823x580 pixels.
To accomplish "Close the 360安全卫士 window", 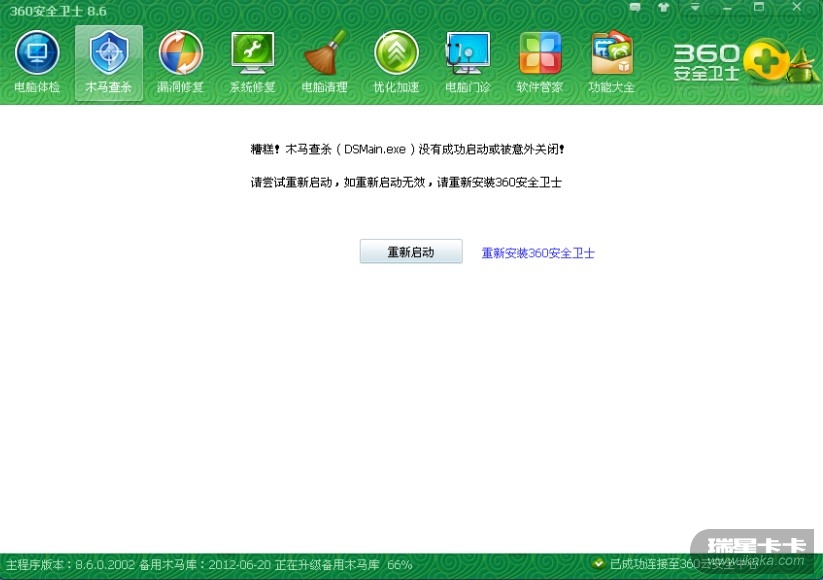I will point(796,7).
